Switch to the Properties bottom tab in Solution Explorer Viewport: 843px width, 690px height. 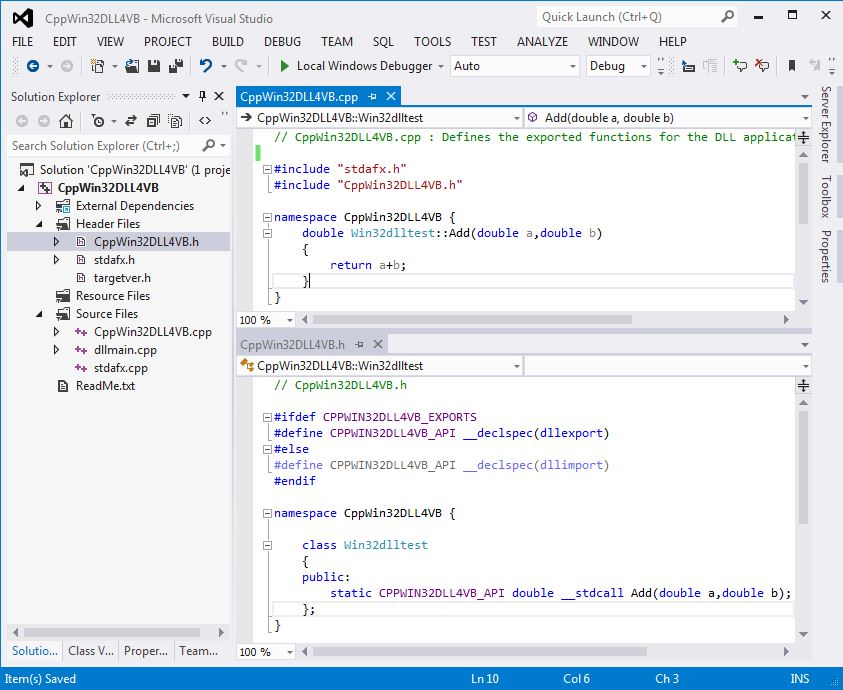point(146,651)
